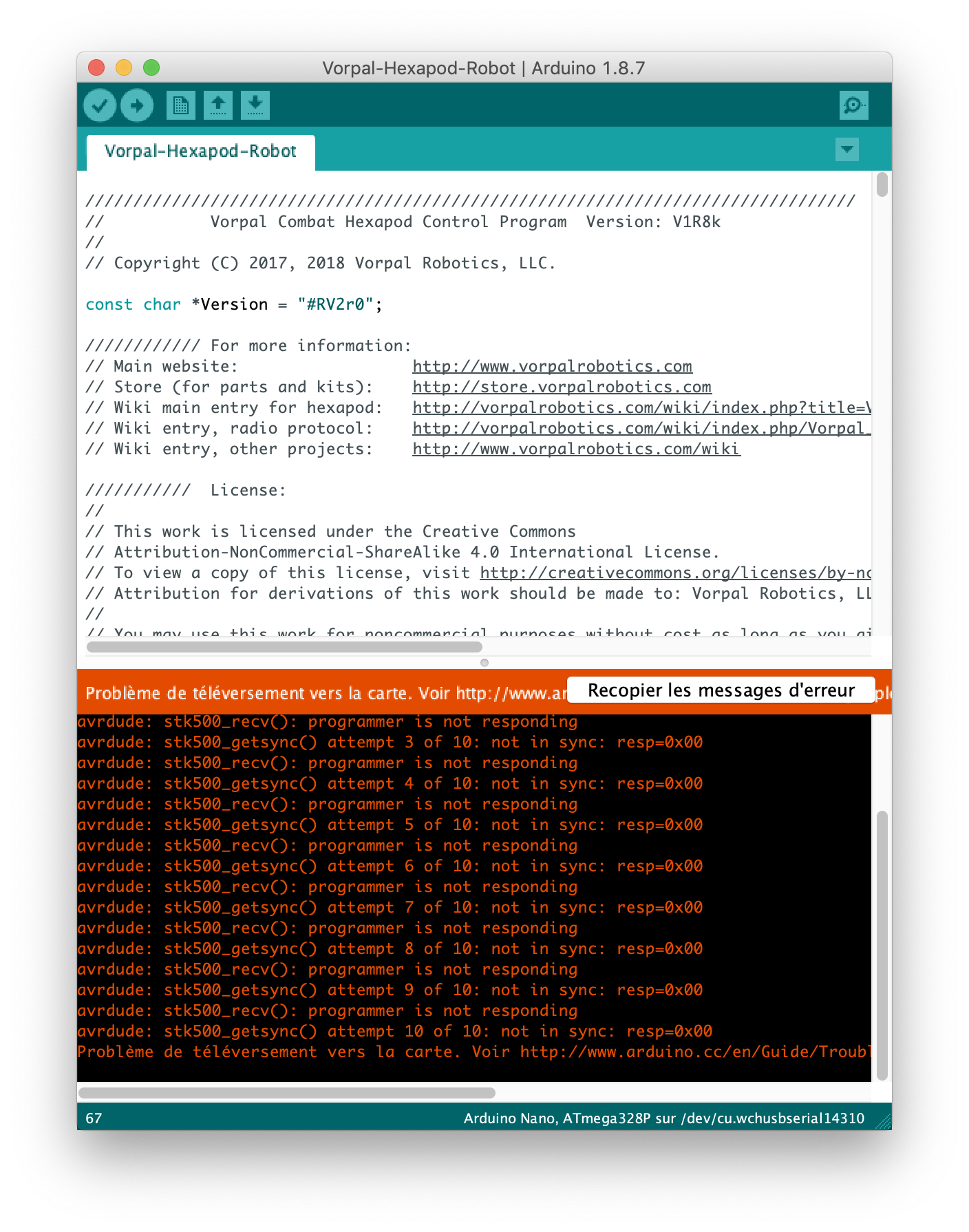Open the radio protocol wiki link
Screen dimensions: 969x1232
[x=641, y=428]
